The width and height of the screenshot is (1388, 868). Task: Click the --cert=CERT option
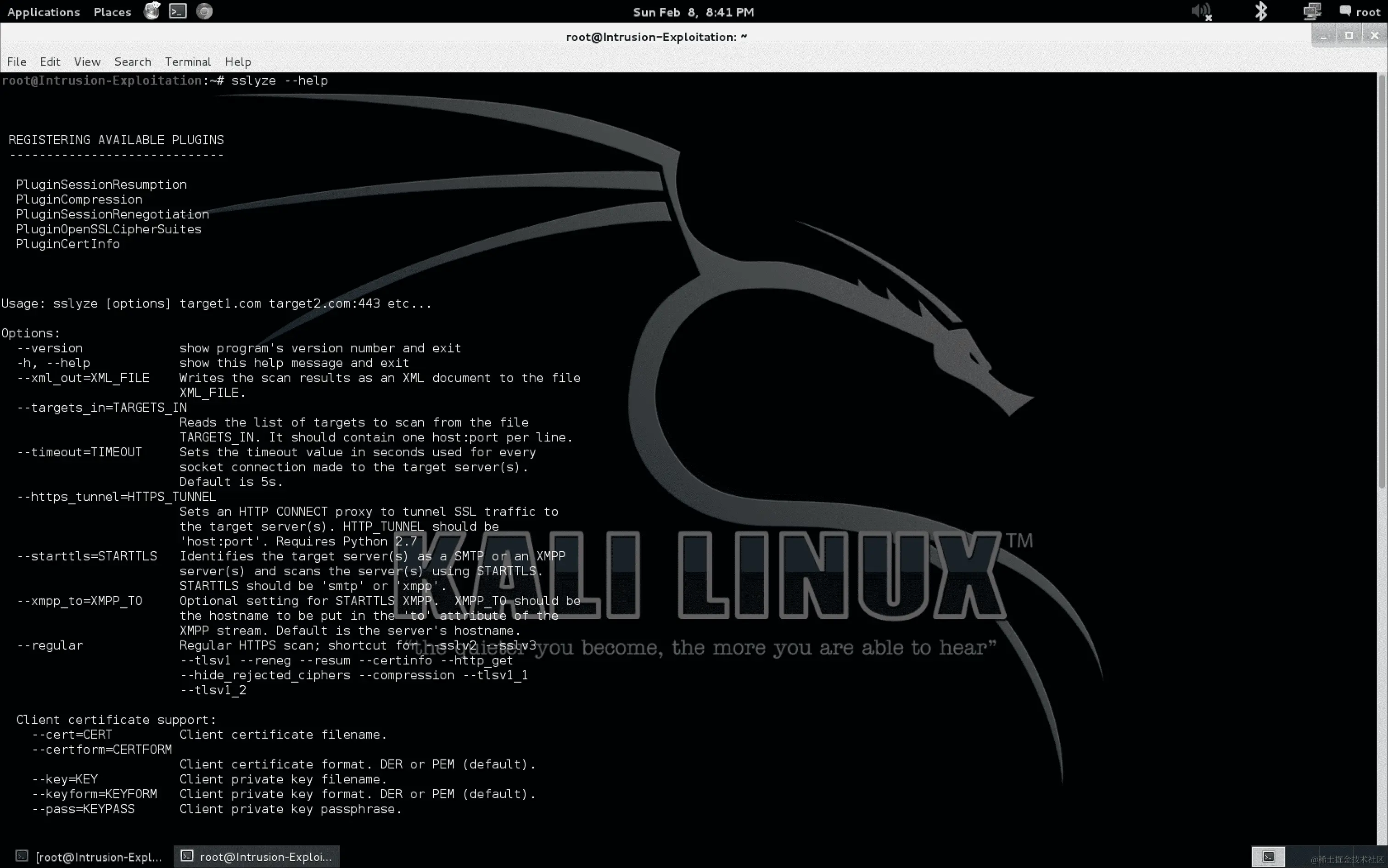tap(72, 735)
